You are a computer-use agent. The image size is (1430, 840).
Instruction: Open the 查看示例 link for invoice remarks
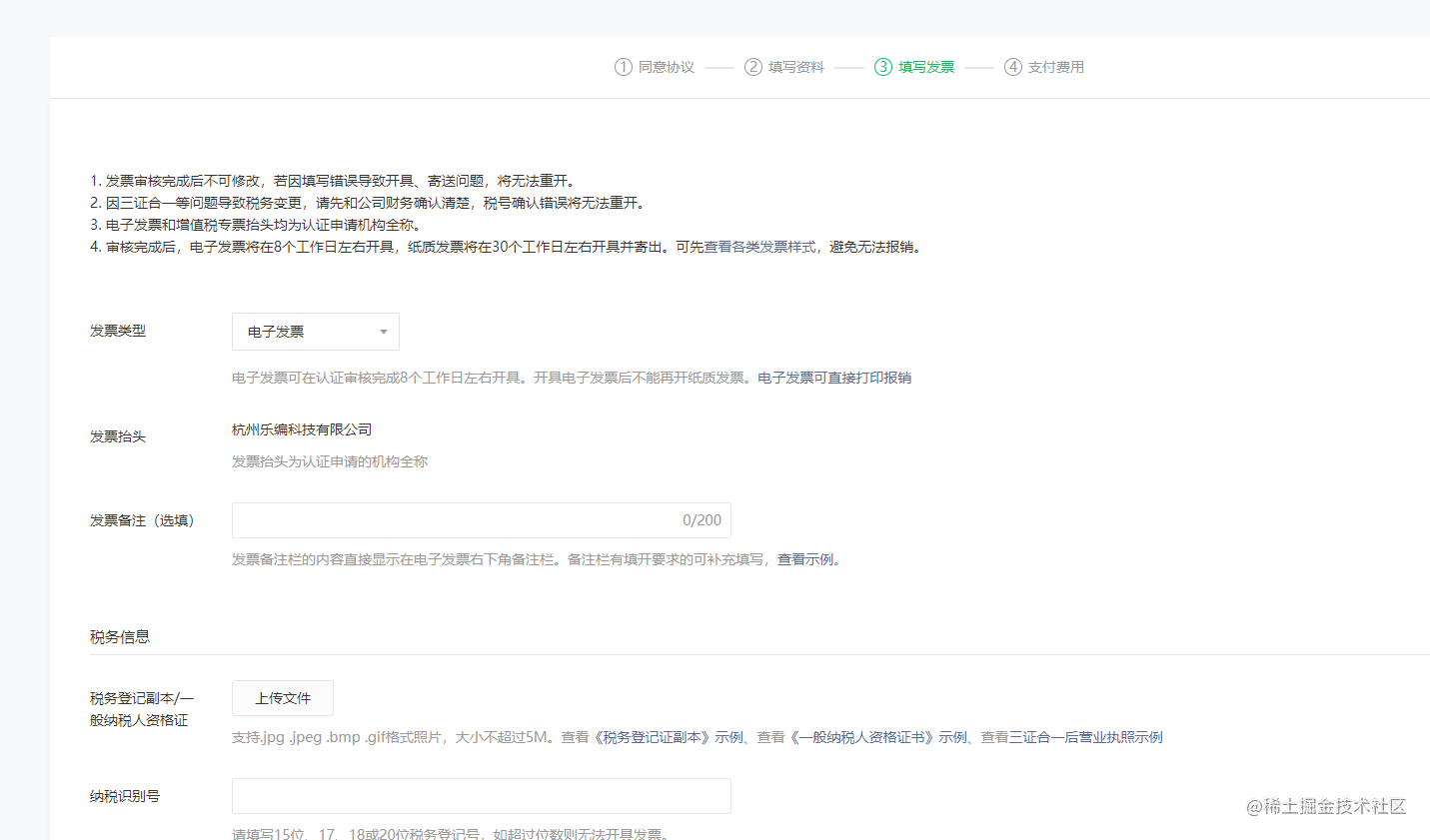point(805,559)
